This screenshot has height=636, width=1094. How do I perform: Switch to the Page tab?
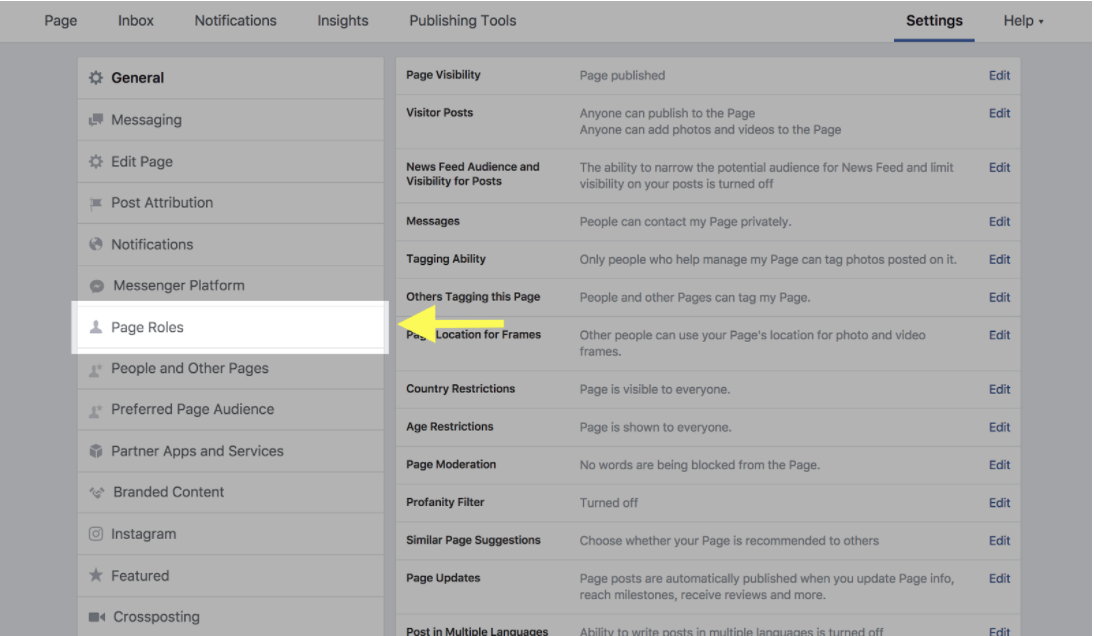point(61,21)
